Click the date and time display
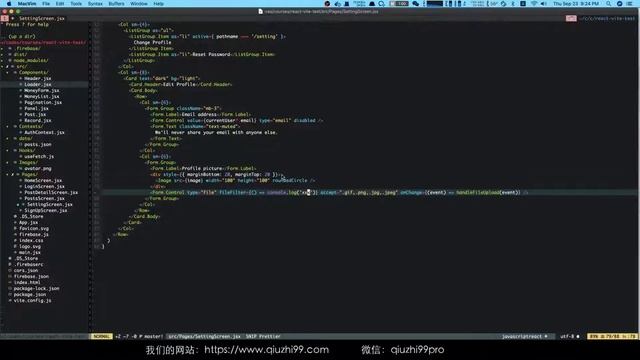The width and height of the screenshot is (640, 360). pos(576,4)
